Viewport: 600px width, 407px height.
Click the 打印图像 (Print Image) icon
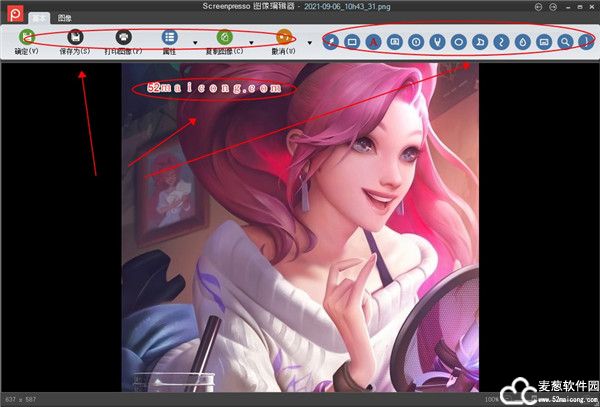click(123, 38)
